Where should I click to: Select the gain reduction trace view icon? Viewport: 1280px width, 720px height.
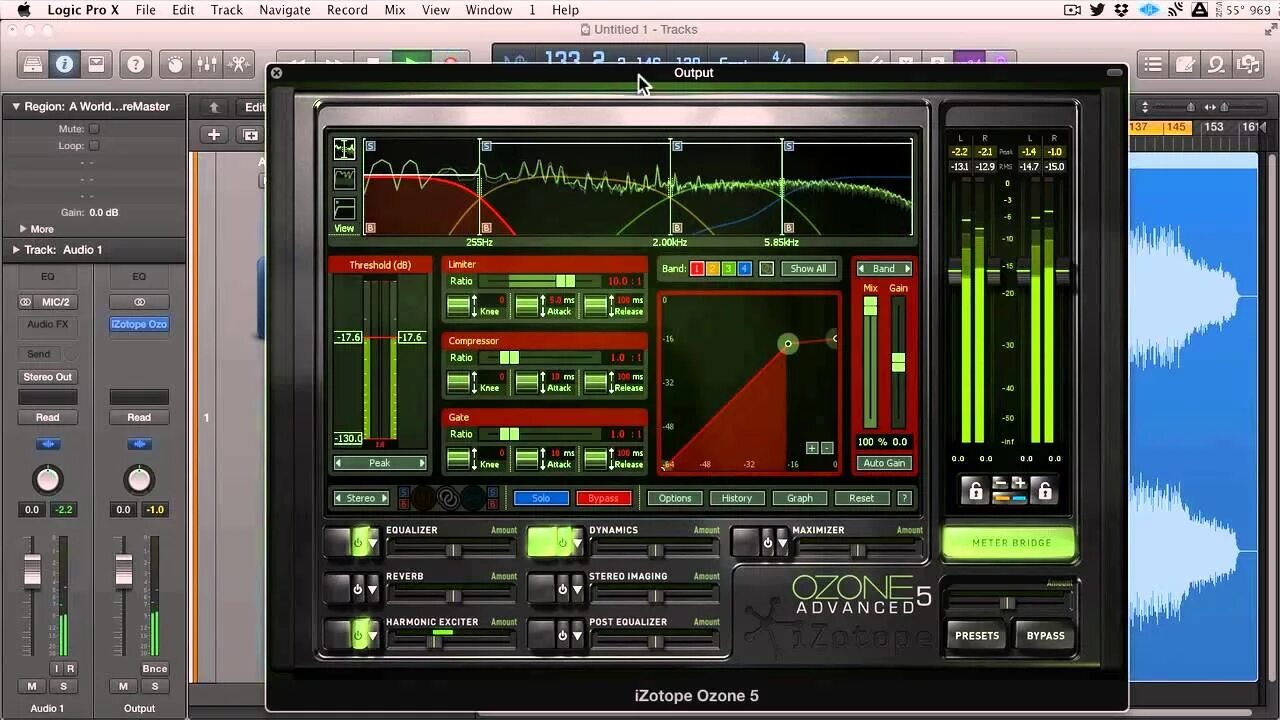click(344, 178)
